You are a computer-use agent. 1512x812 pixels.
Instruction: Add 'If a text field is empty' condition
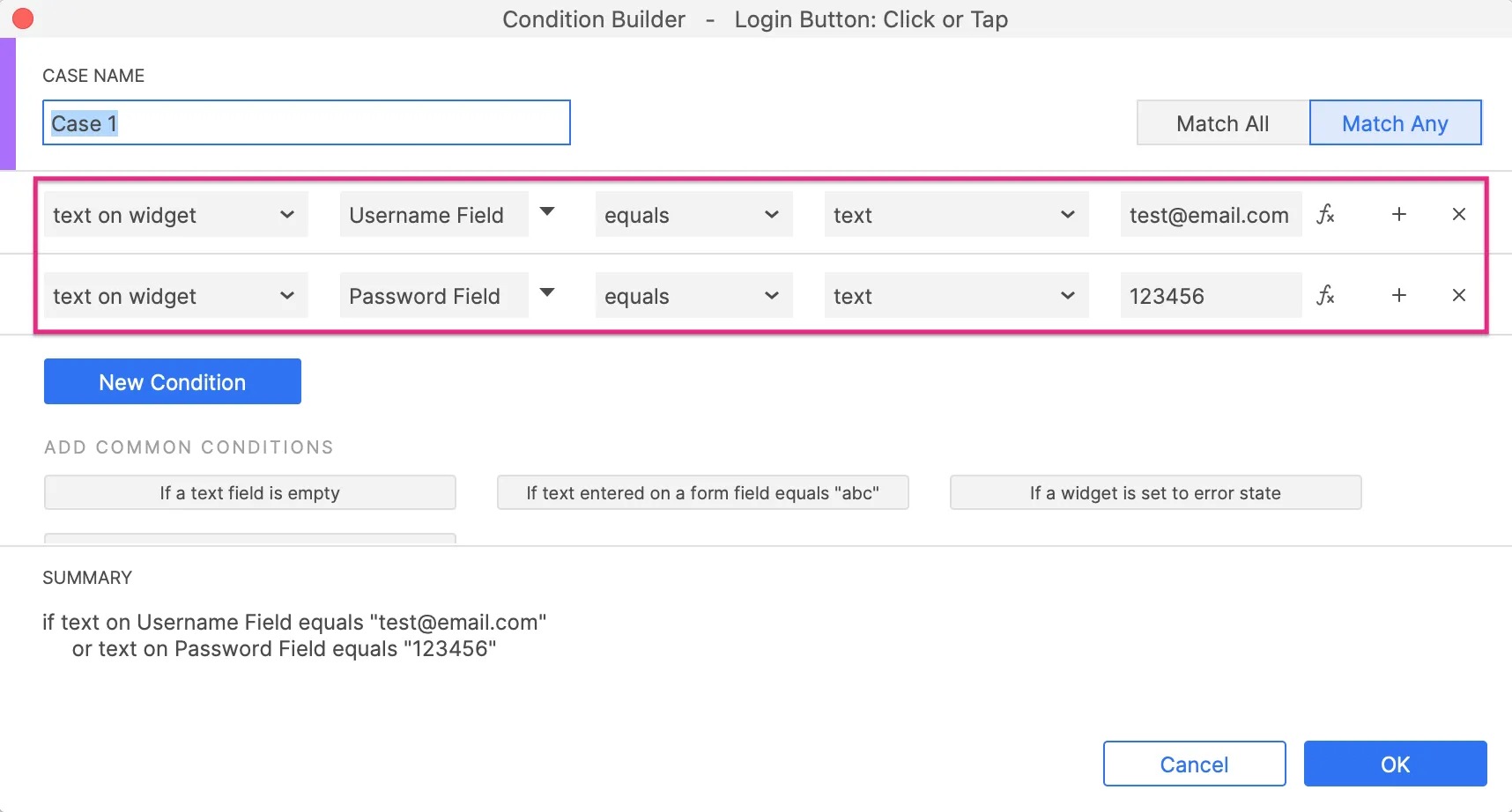tap(249, 493)
